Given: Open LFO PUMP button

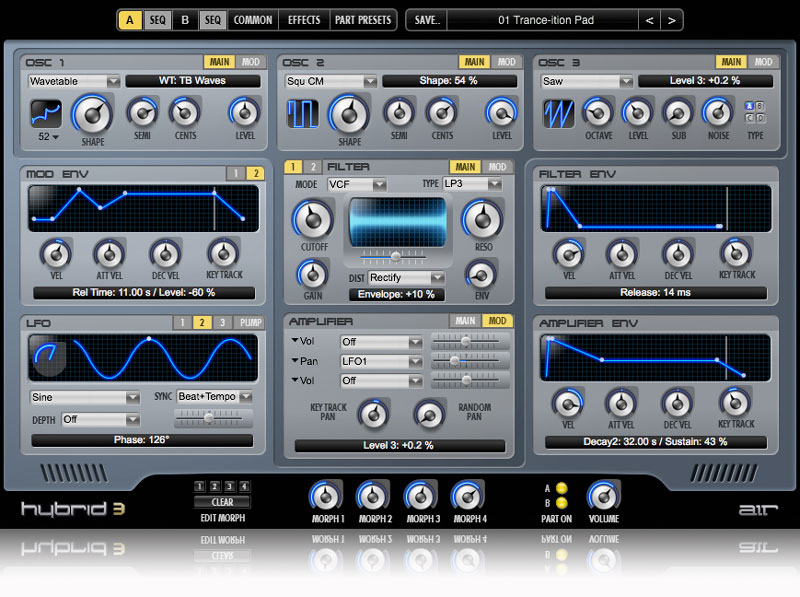Looking at the screenshot, I should point(250,322).
